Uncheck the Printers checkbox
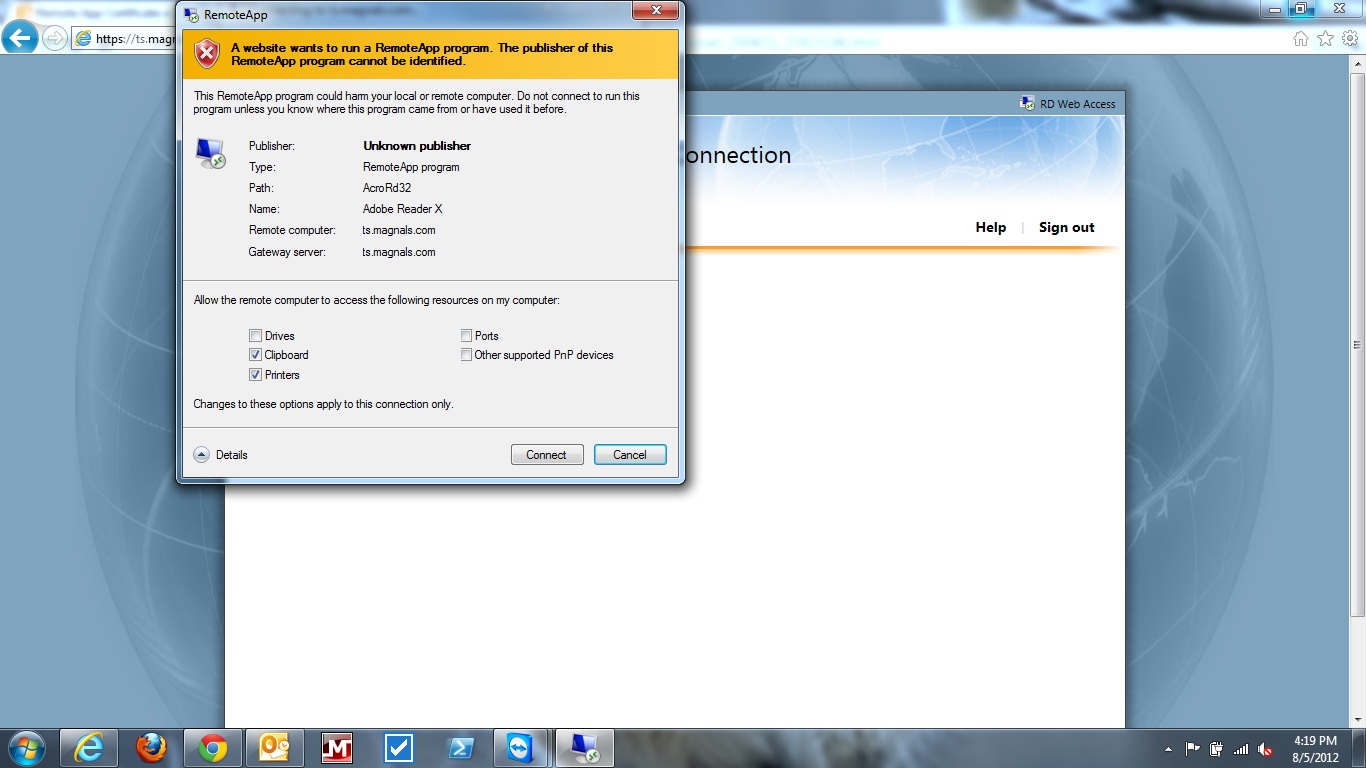Image resolution: width=1366 pixels, height=768 pixels. pos(256,375)
